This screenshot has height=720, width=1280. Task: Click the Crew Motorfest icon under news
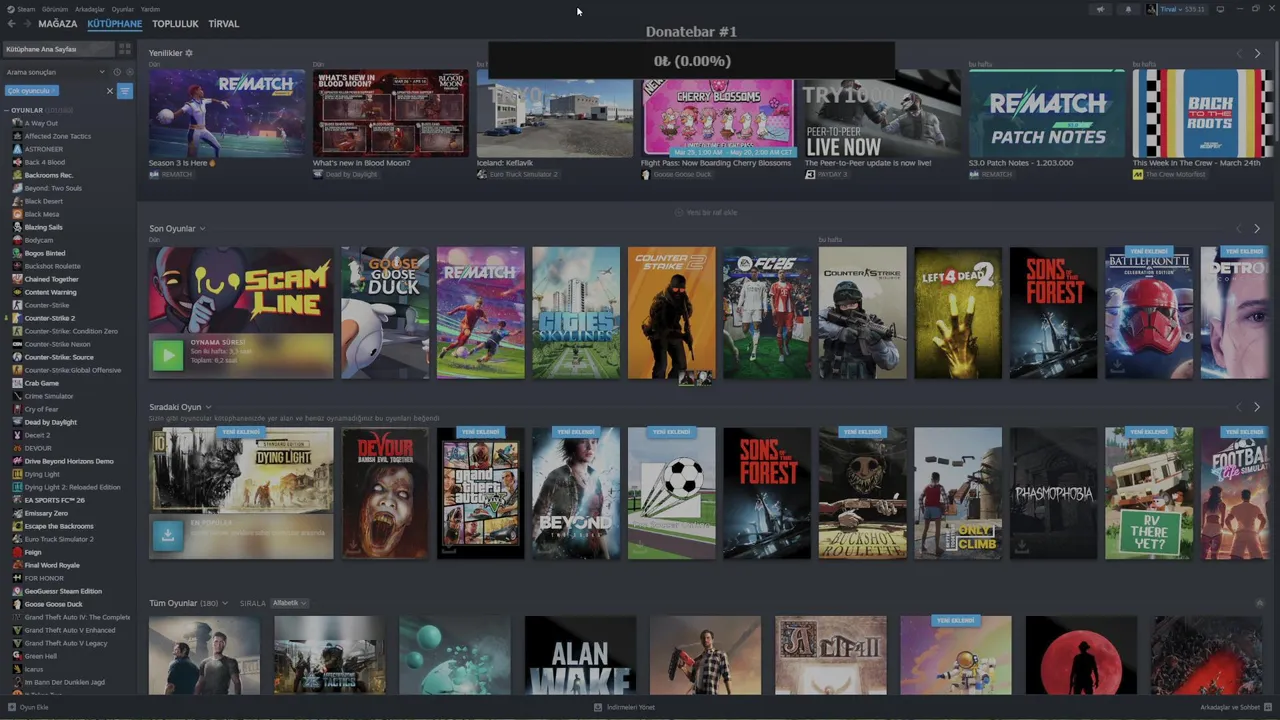coord(1138,174)
